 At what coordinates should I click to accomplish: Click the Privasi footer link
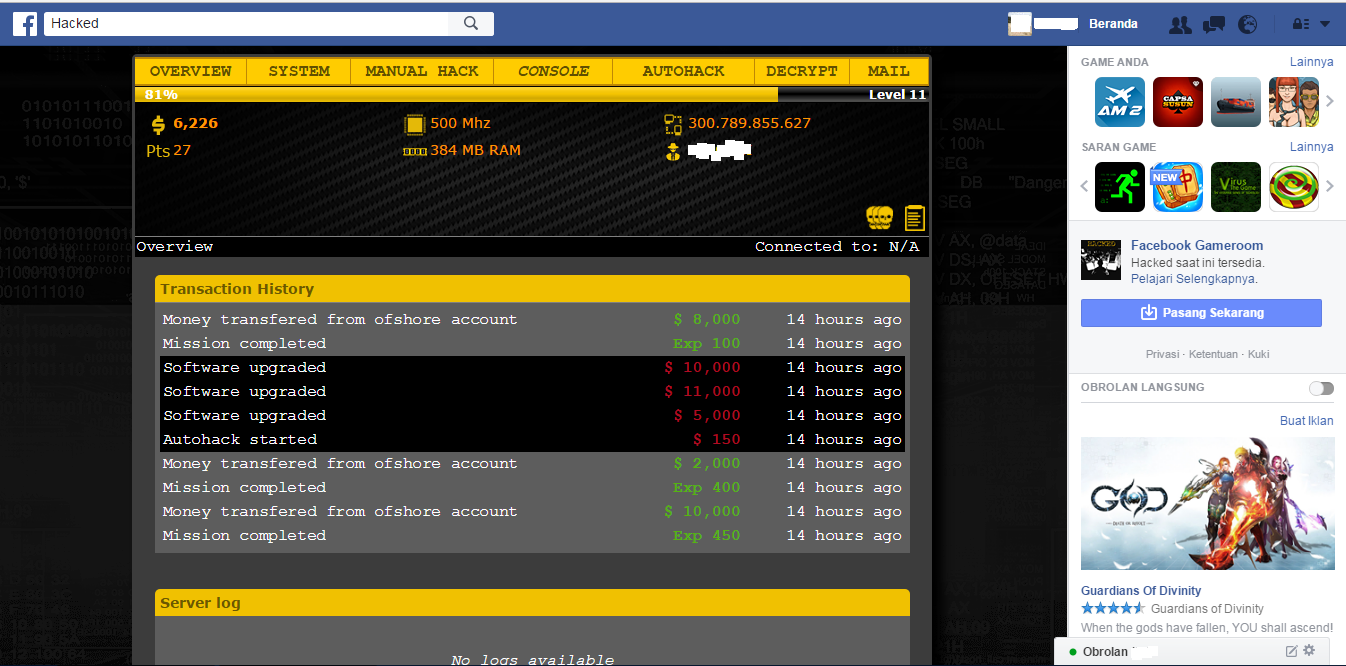[1162, 354]
